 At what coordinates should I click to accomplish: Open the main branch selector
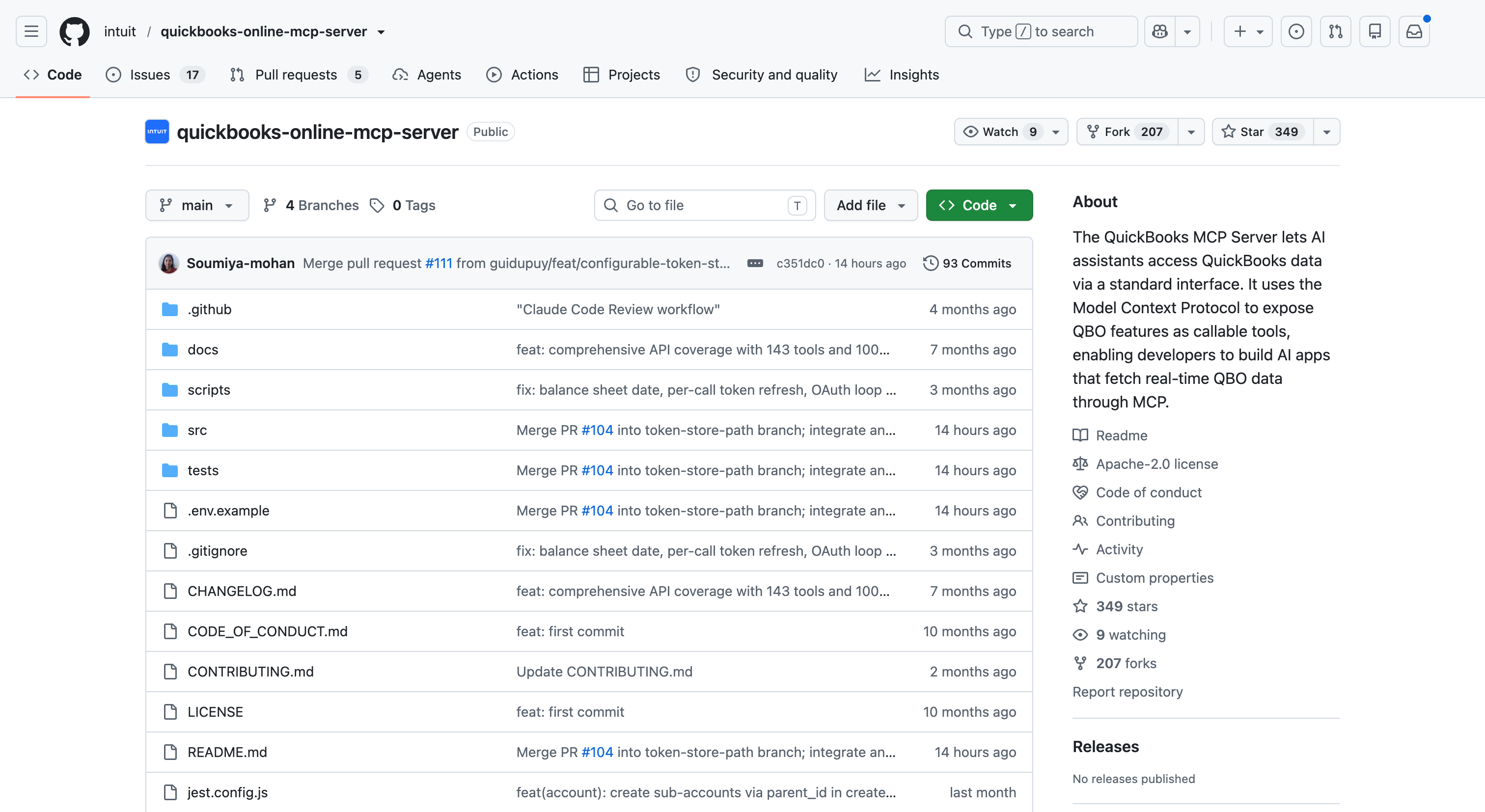tap(197, 205)
